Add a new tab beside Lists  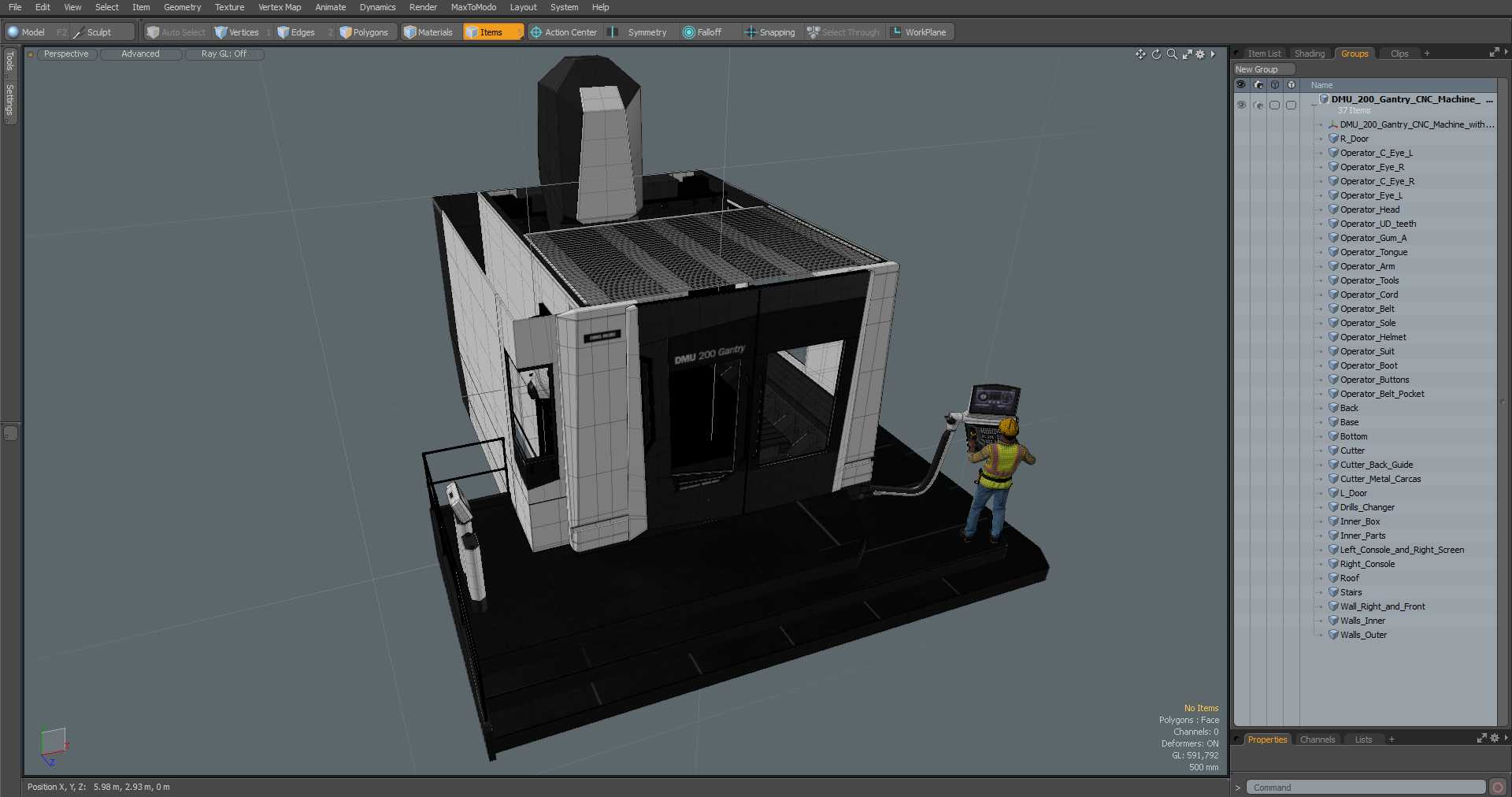(x=1392, y=740)
